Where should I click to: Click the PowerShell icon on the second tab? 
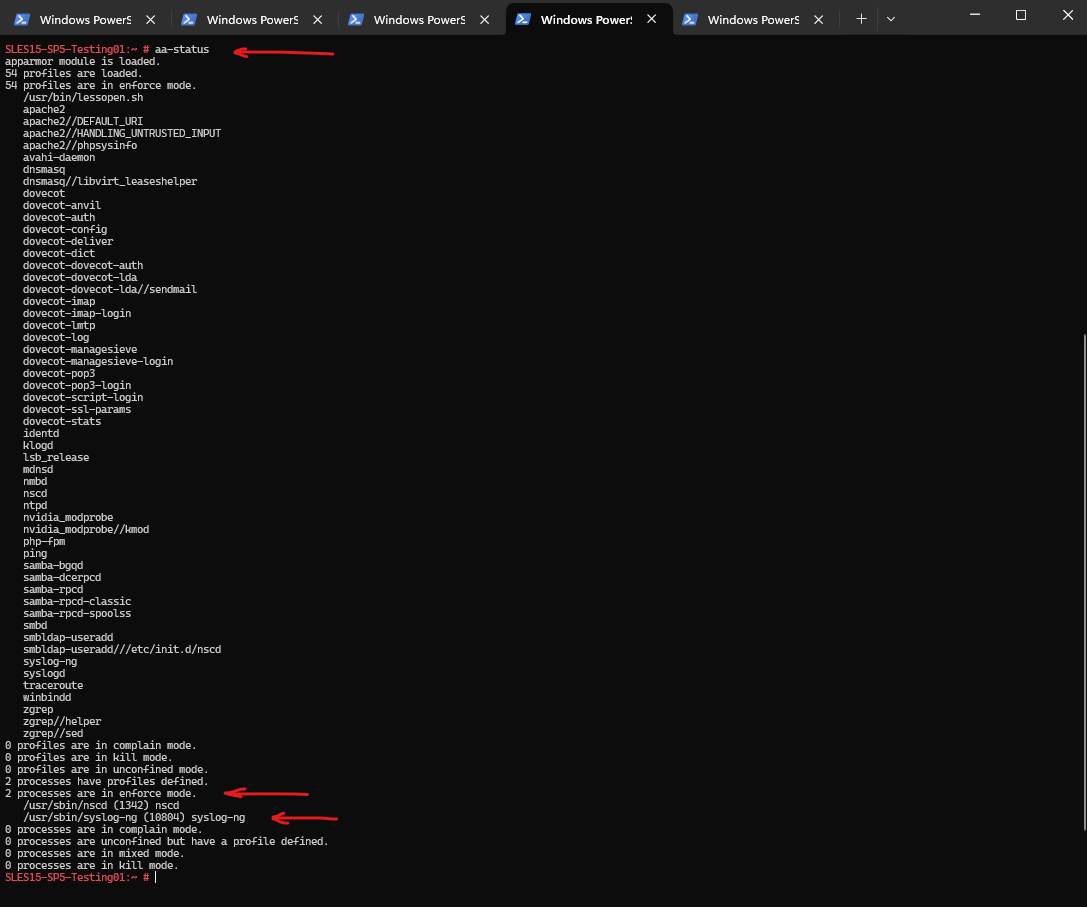189,19
